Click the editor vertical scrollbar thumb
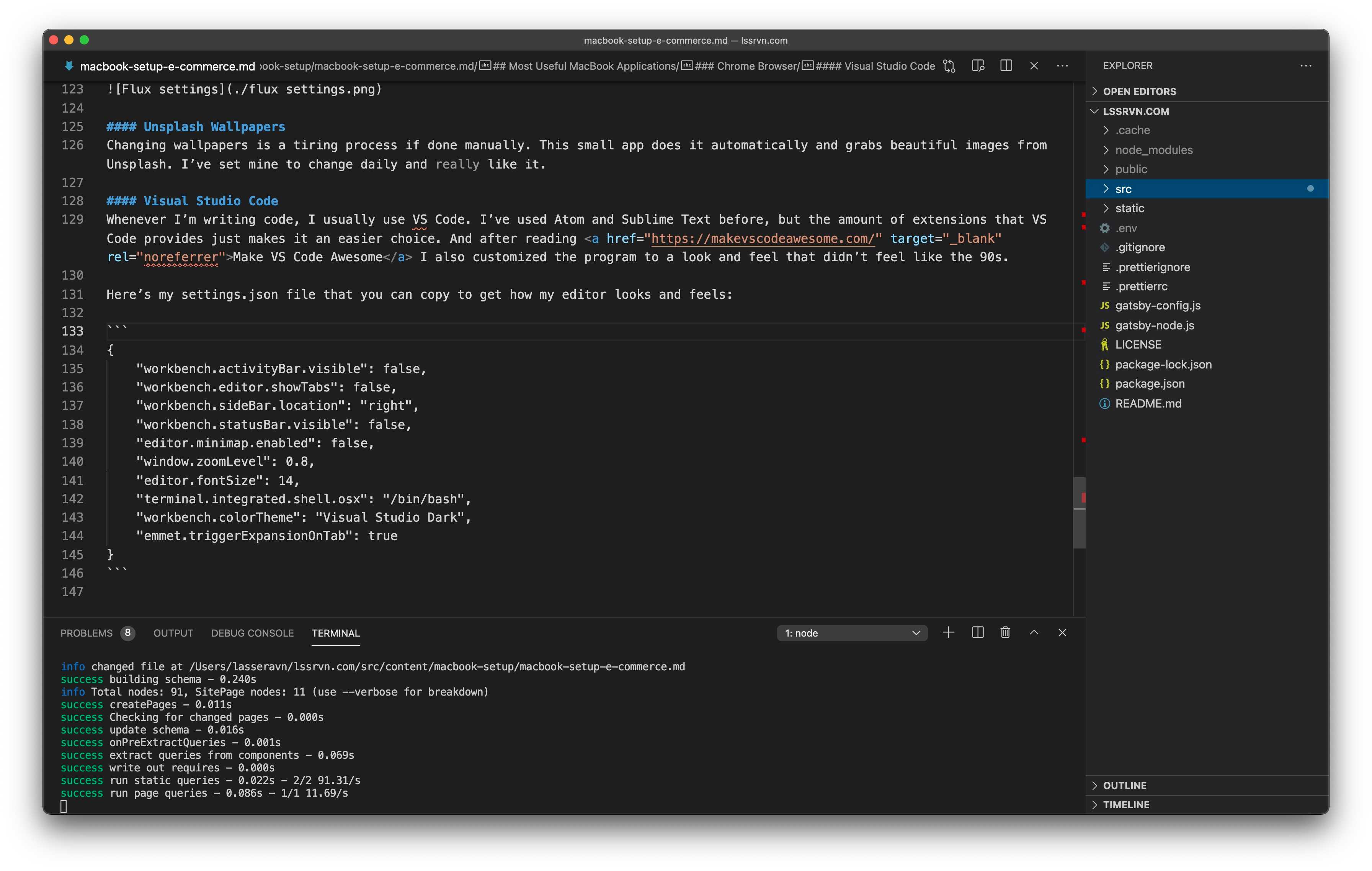Image resolution: width=1372 pixels, height=871 pixels. pyautogui.click(x=1078, y=513)
